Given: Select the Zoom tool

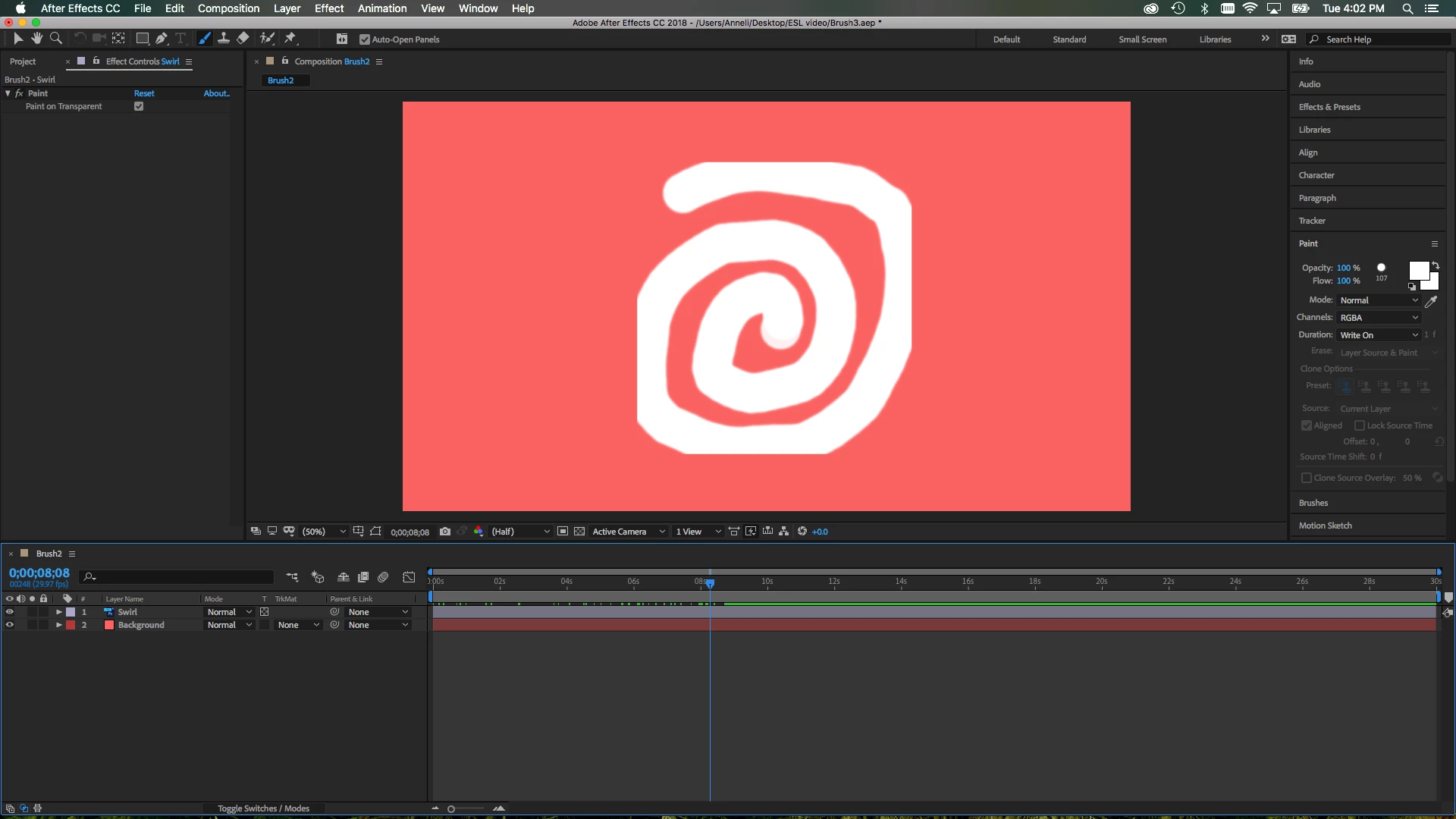Looking at the screenshot, I should 55,39.
